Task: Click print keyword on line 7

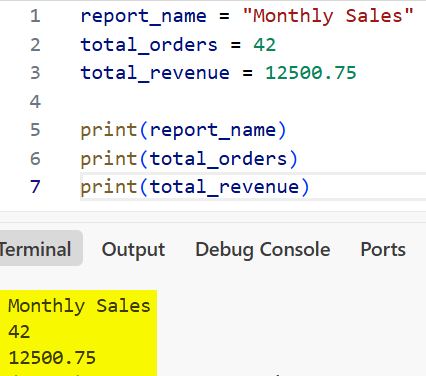Action: 109,187
